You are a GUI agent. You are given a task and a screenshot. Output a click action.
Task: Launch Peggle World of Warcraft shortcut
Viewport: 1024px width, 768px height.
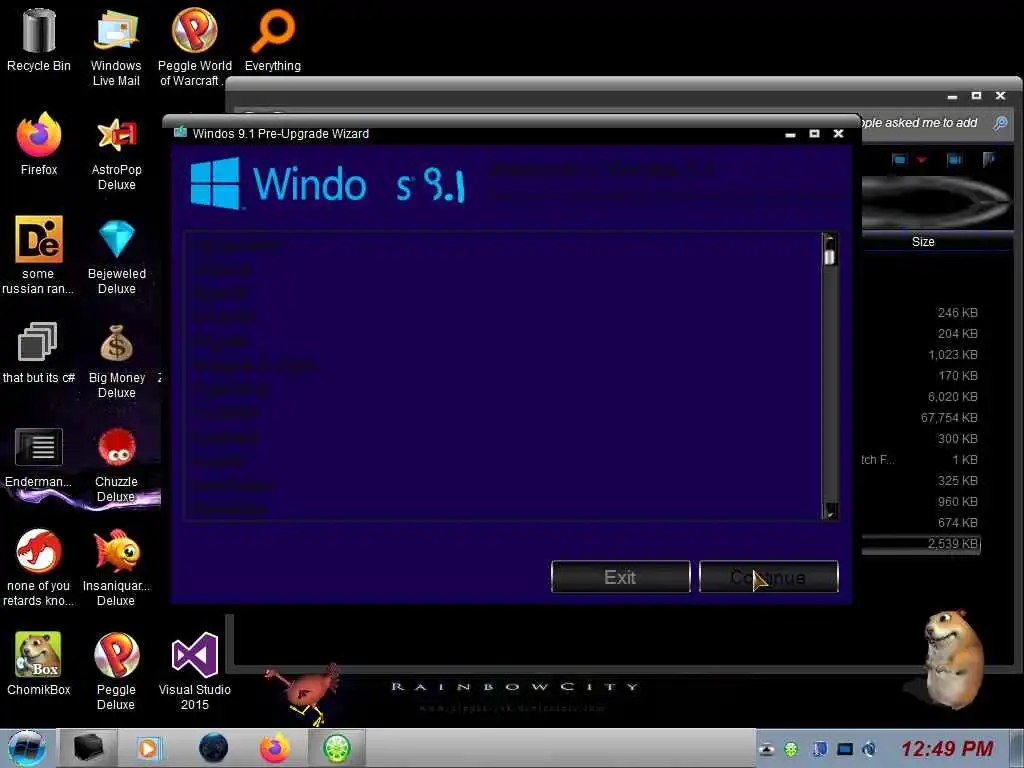(x=194, y=48)
